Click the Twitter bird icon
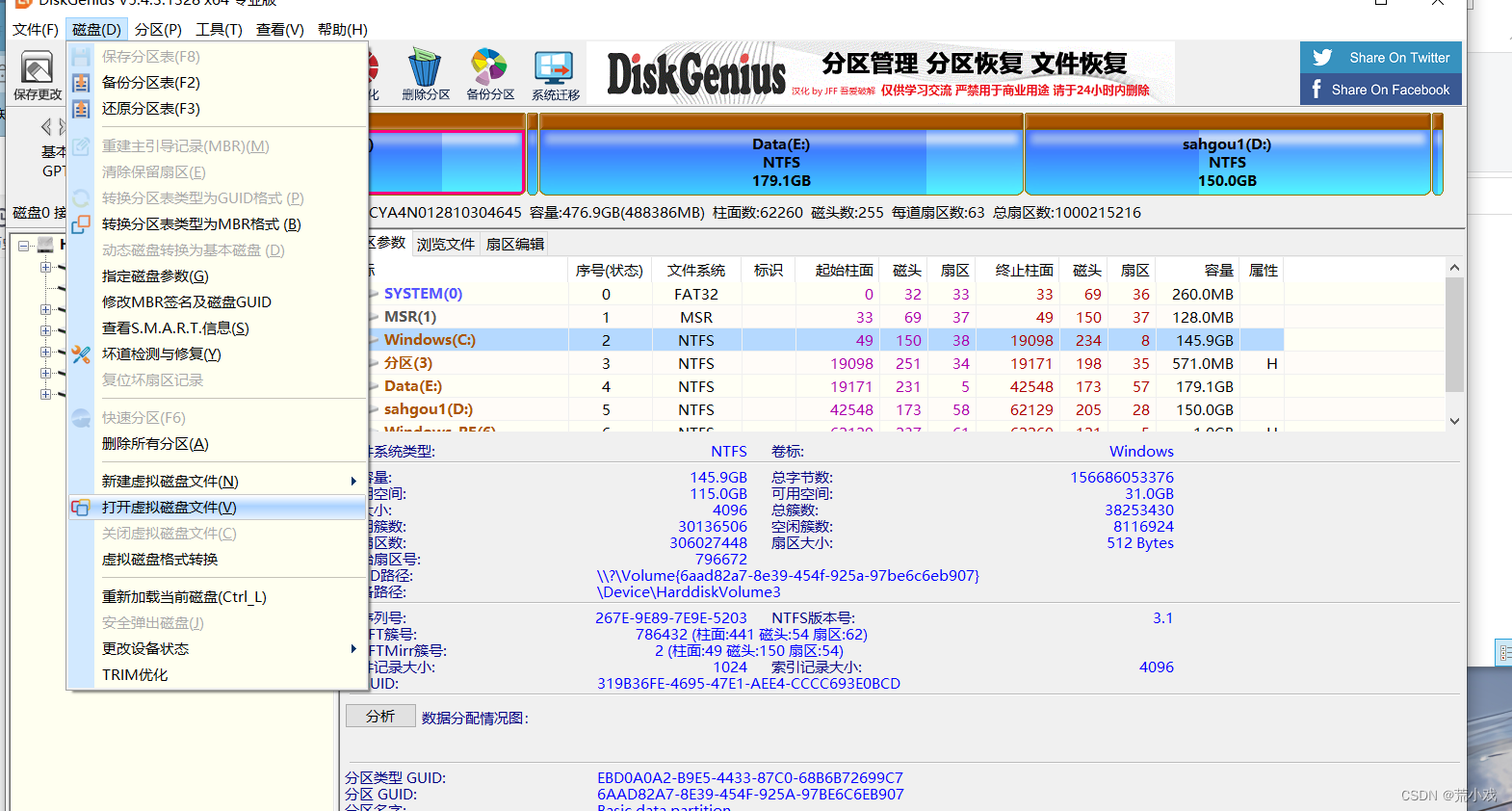Viewport: 1512px width, 811px height. (1322, 58)
